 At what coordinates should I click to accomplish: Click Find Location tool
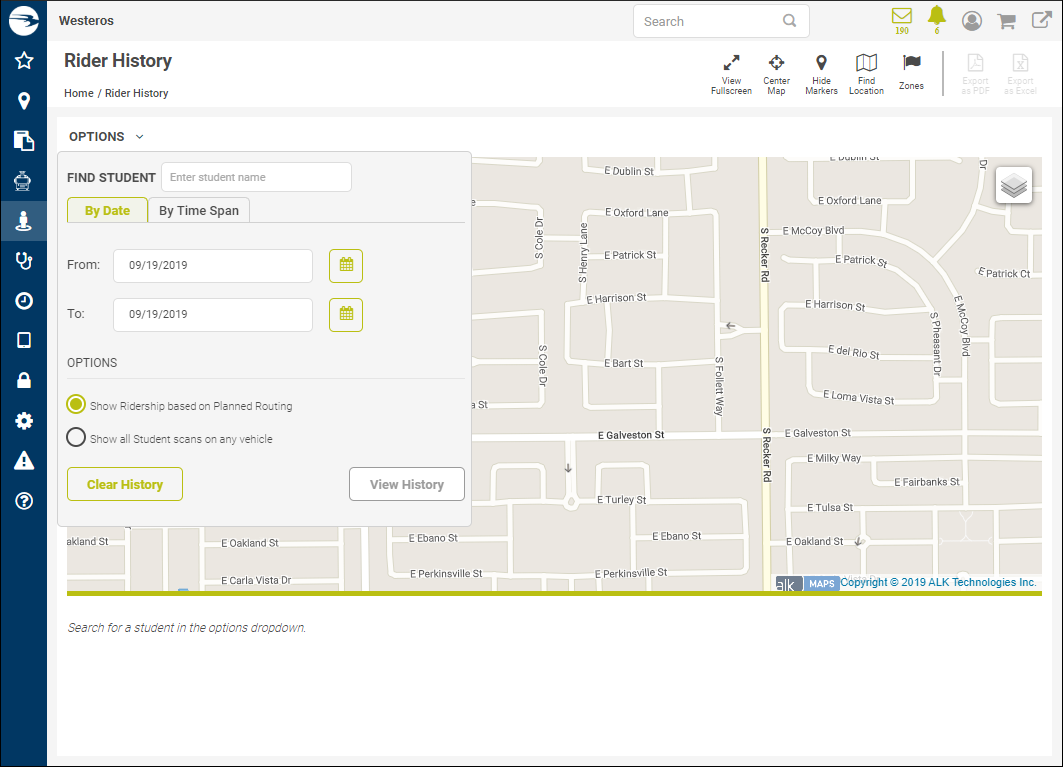point(866,75)
